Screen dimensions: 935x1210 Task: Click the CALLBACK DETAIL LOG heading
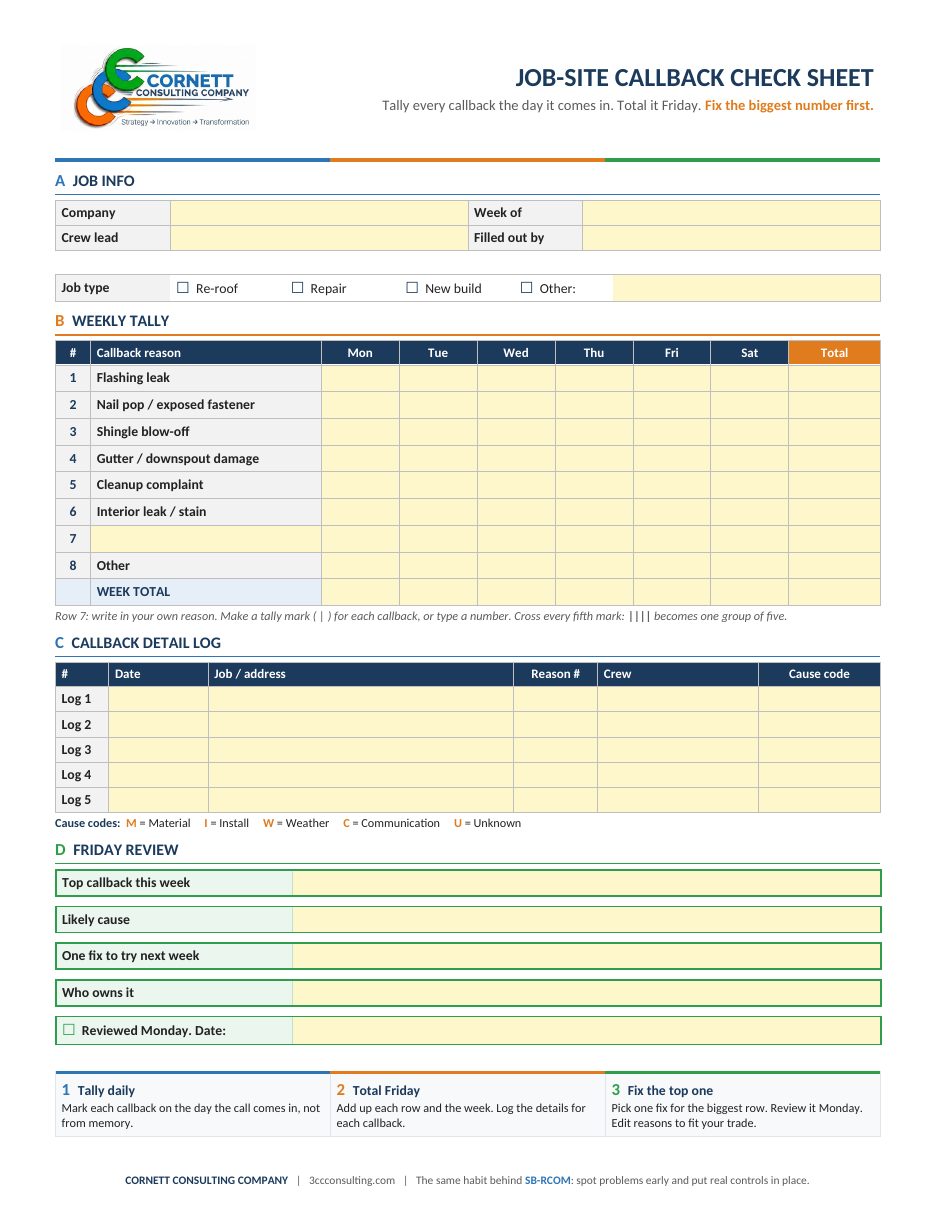[x=146, y=643]
